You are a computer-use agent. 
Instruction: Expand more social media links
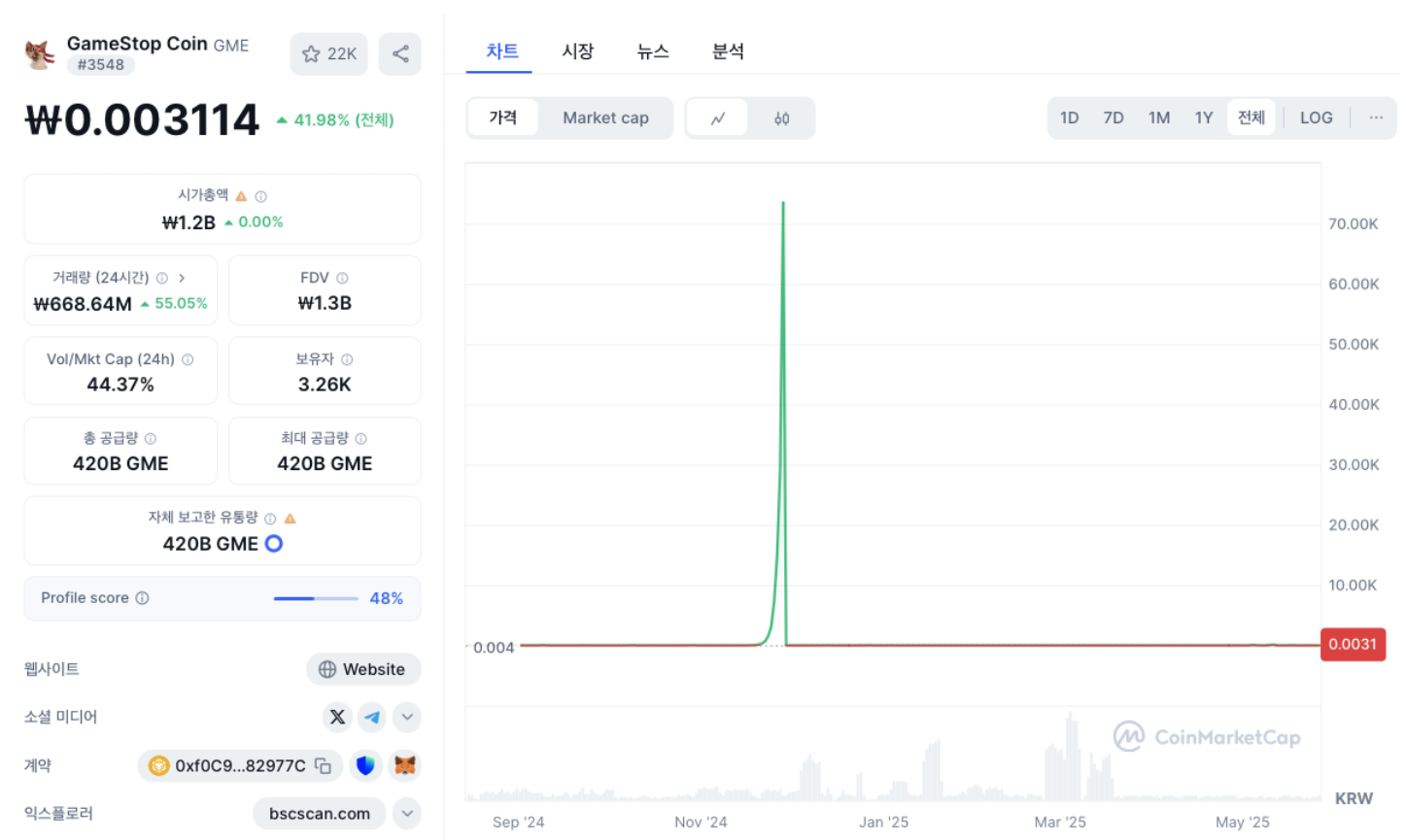pyautogui.click(x=407, y=717)
